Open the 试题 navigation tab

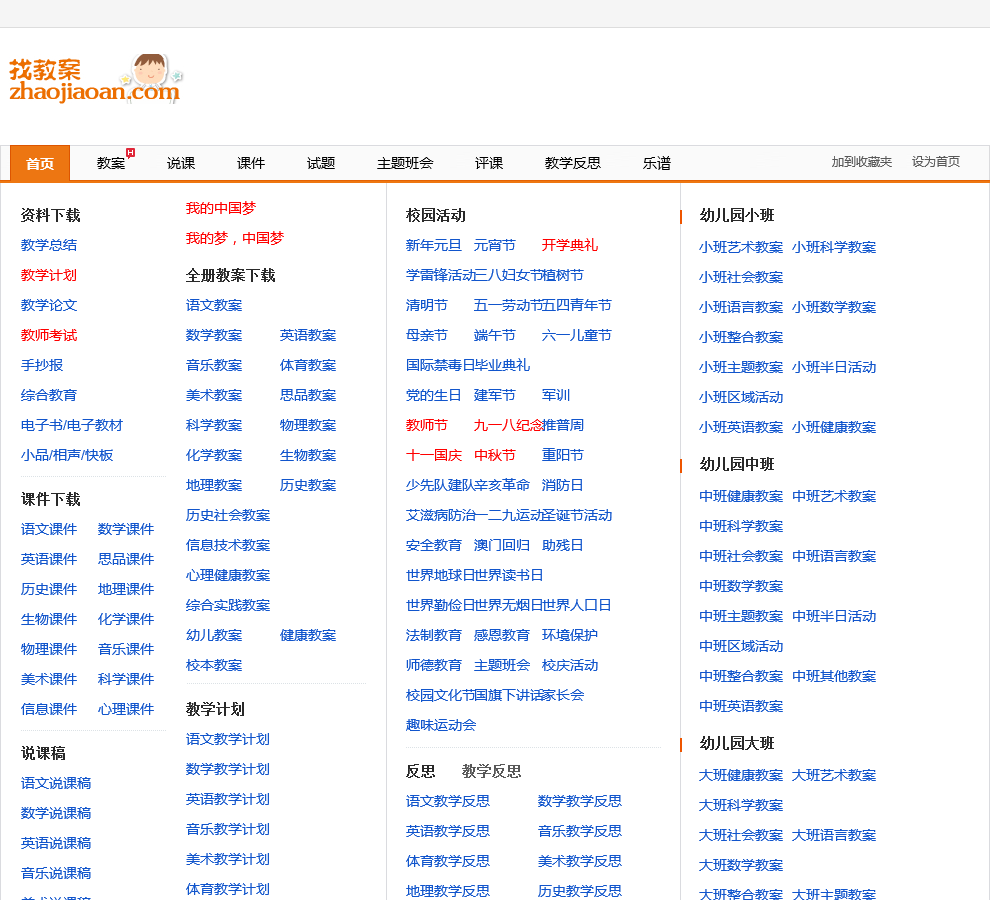point(321,164)
